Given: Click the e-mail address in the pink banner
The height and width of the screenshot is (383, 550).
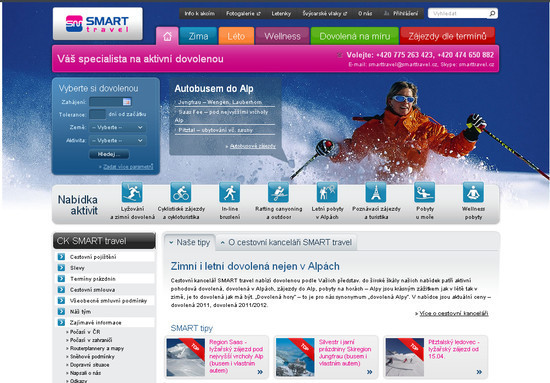Looking at the screenshot, I should pos(403,65).
